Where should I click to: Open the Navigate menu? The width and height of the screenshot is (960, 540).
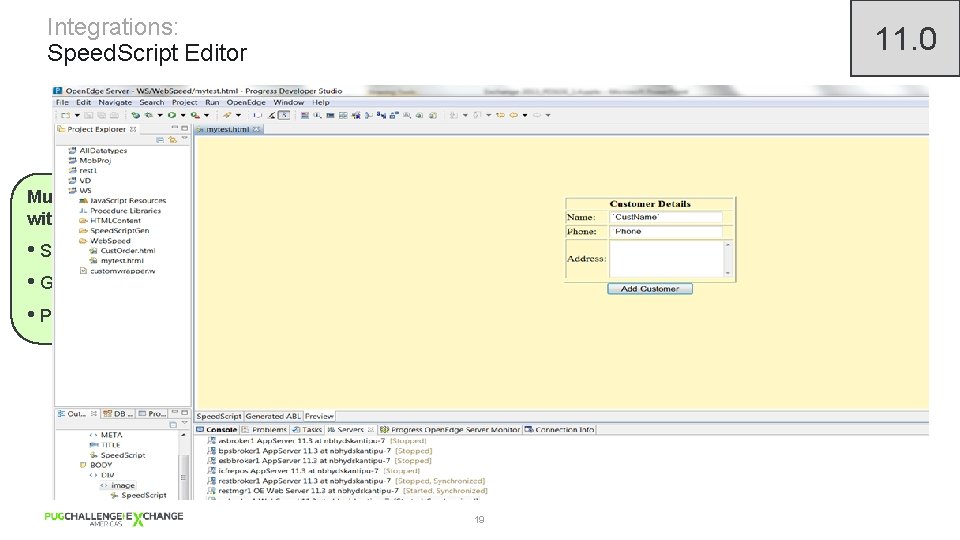115,102
